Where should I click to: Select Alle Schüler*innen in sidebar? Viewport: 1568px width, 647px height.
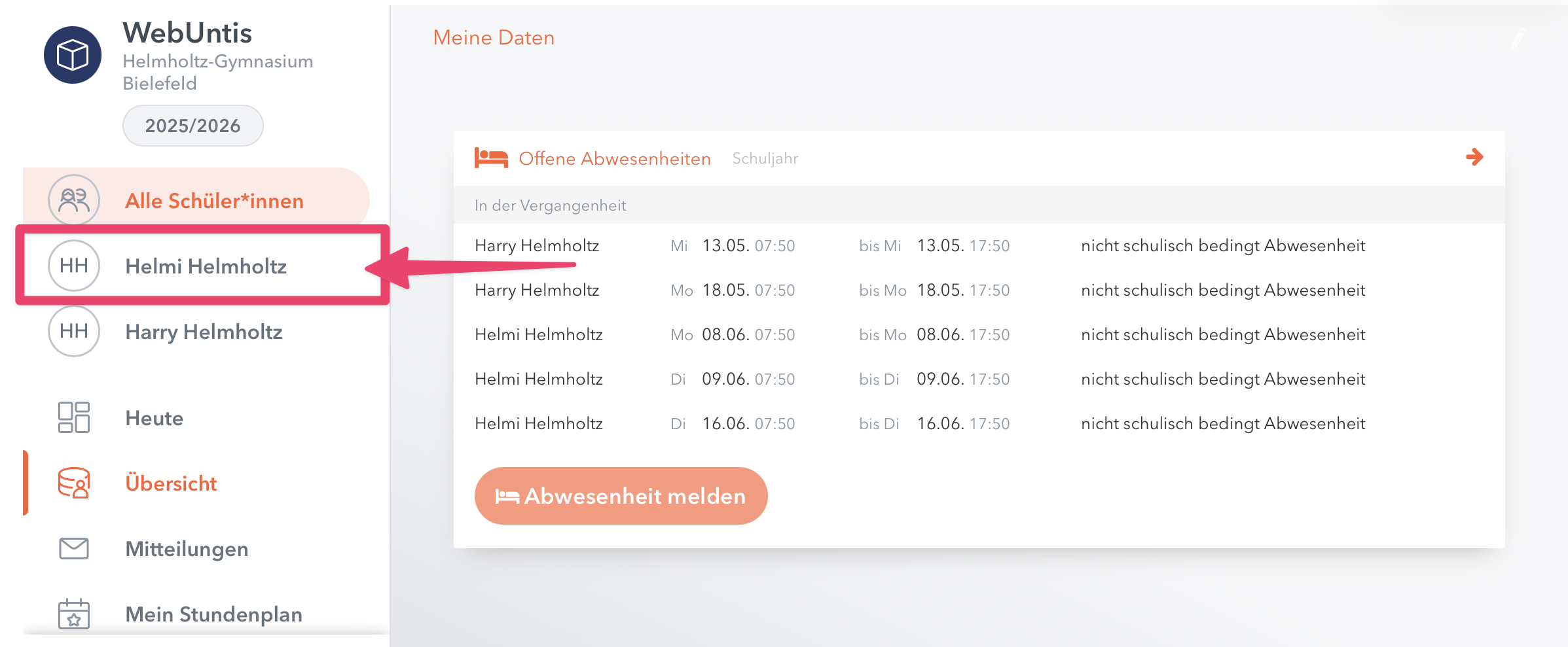click(196, 200)
